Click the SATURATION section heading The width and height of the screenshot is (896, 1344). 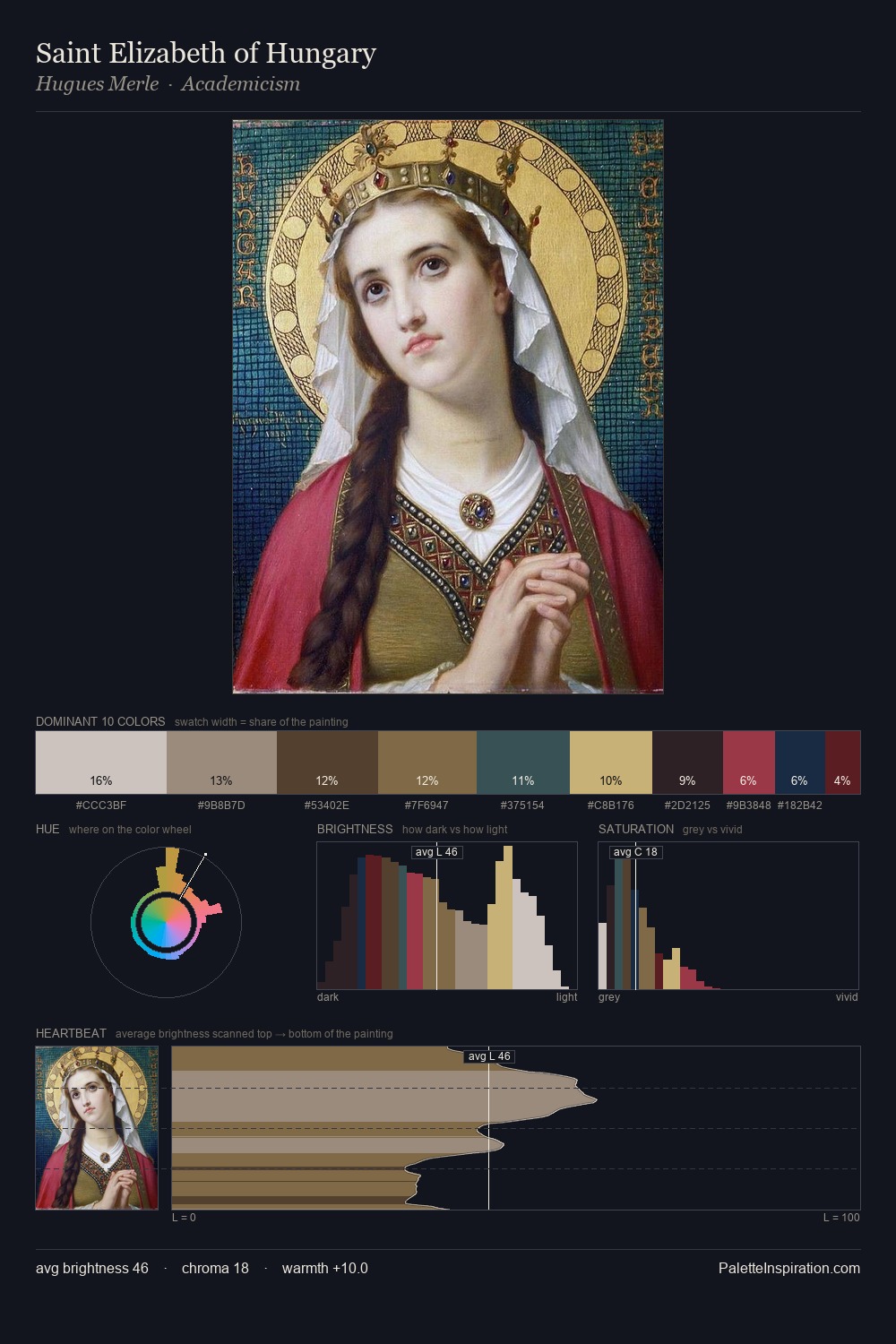[x=636, y=829]
